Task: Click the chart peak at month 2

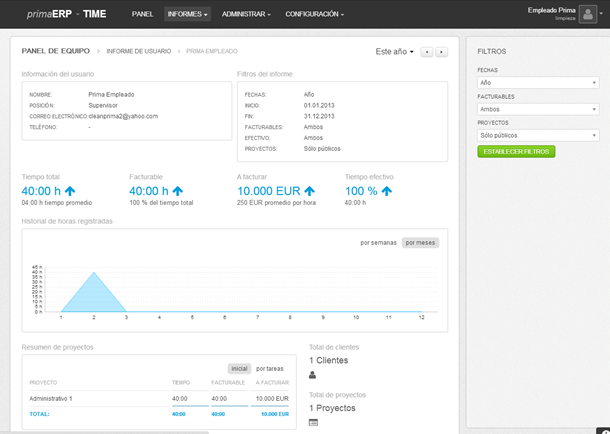Action: click(94, 272)
